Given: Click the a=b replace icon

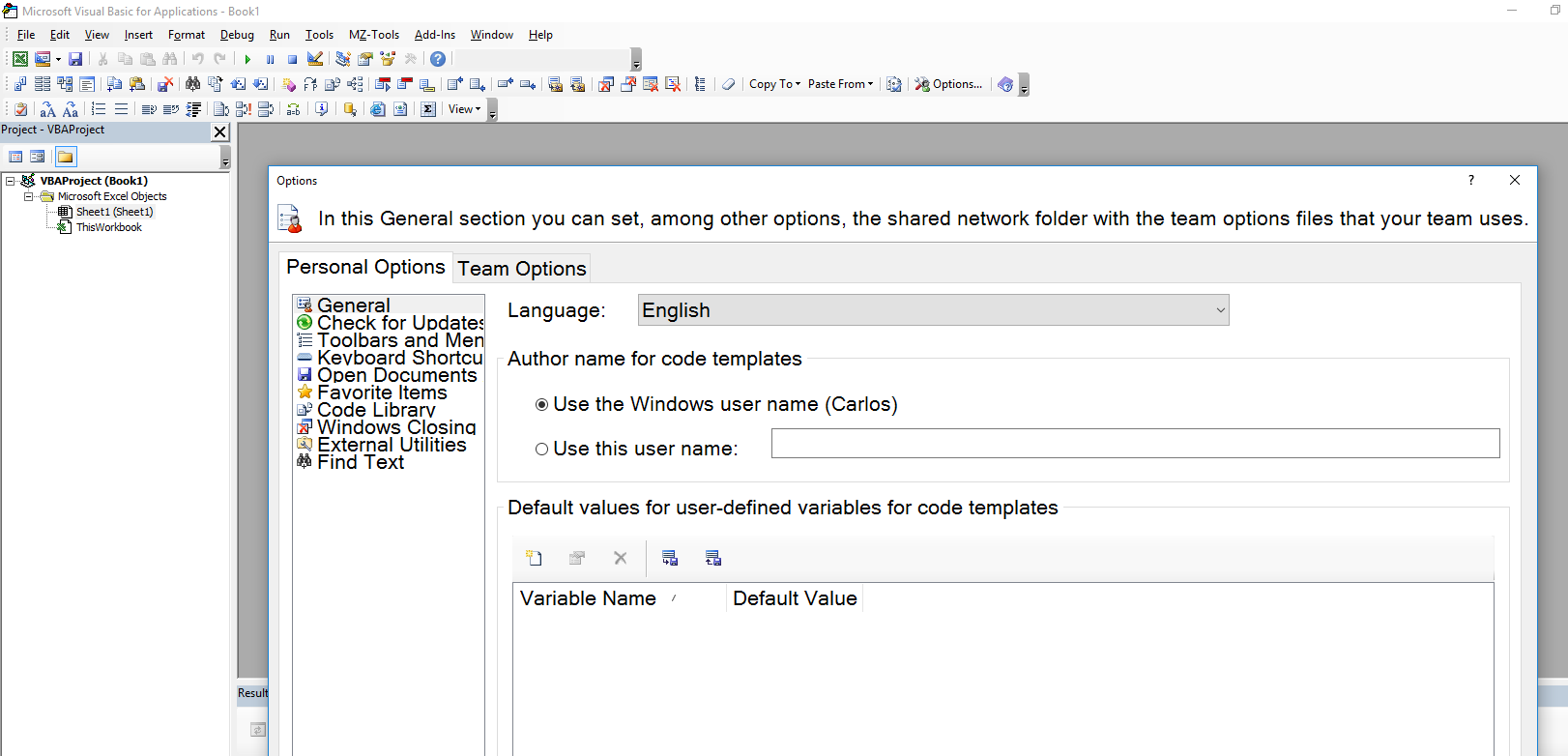Looking at the screenshot, I should (293, 109).
